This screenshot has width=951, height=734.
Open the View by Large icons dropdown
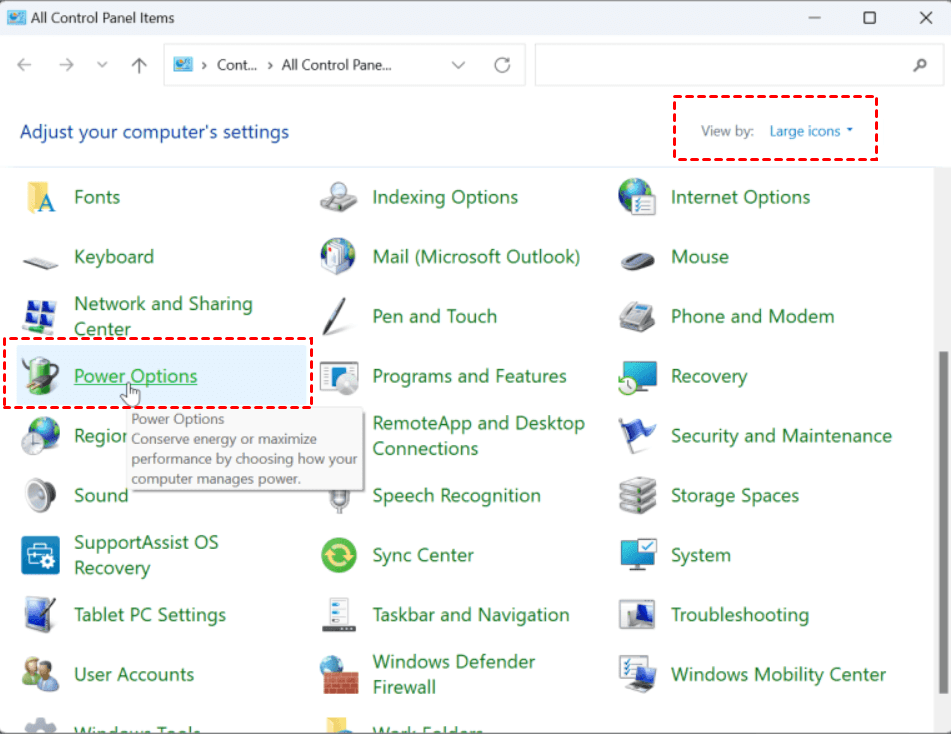(x=811, y=131)
